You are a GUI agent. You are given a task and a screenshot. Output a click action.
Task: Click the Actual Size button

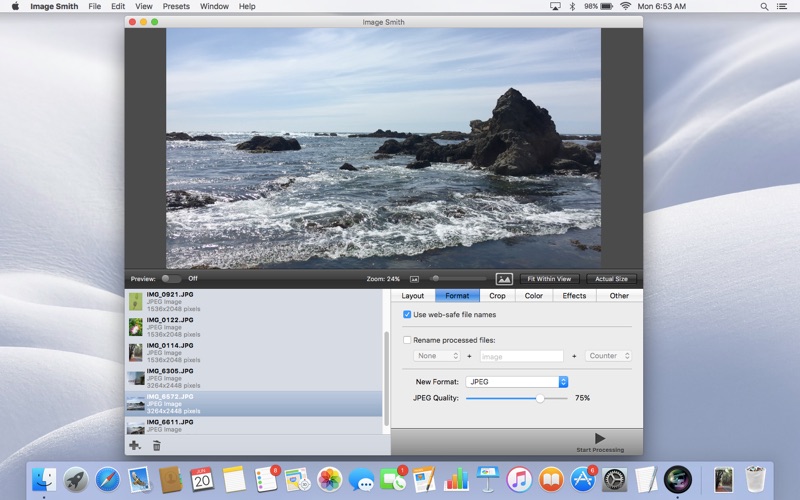point(611,279)
